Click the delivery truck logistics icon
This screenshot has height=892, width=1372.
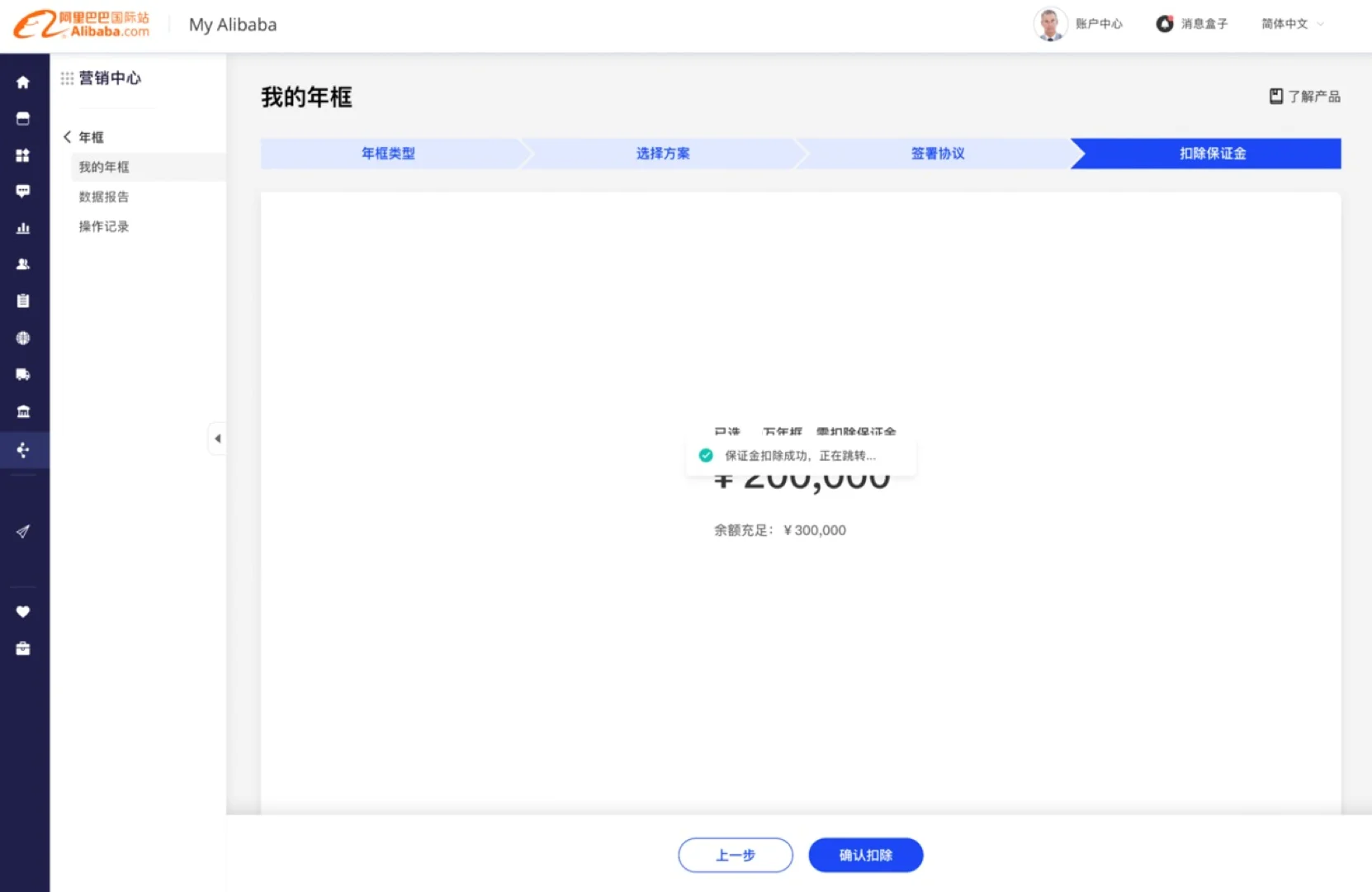pos(23,374)
